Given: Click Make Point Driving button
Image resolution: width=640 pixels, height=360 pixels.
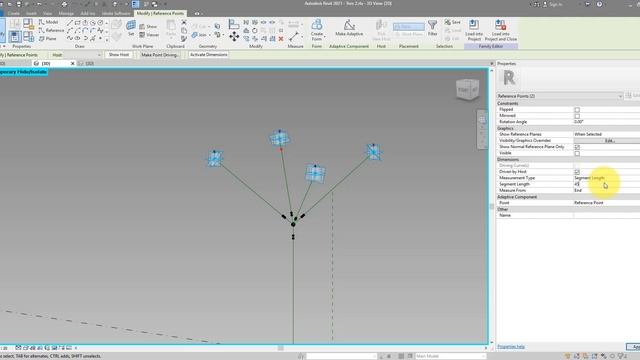Looking at the screenshot, I should coord(160,55).
